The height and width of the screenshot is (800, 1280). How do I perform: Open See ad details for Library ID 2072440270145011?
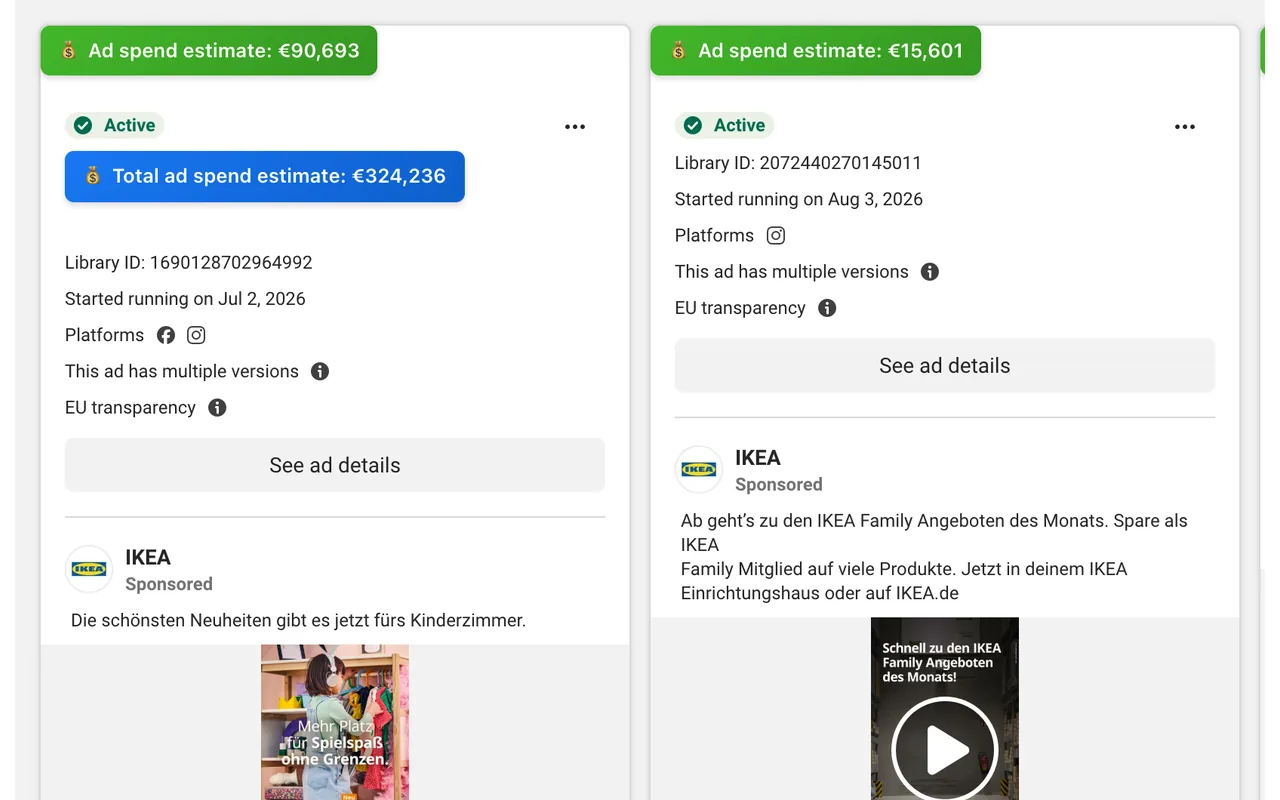(945, 365)
